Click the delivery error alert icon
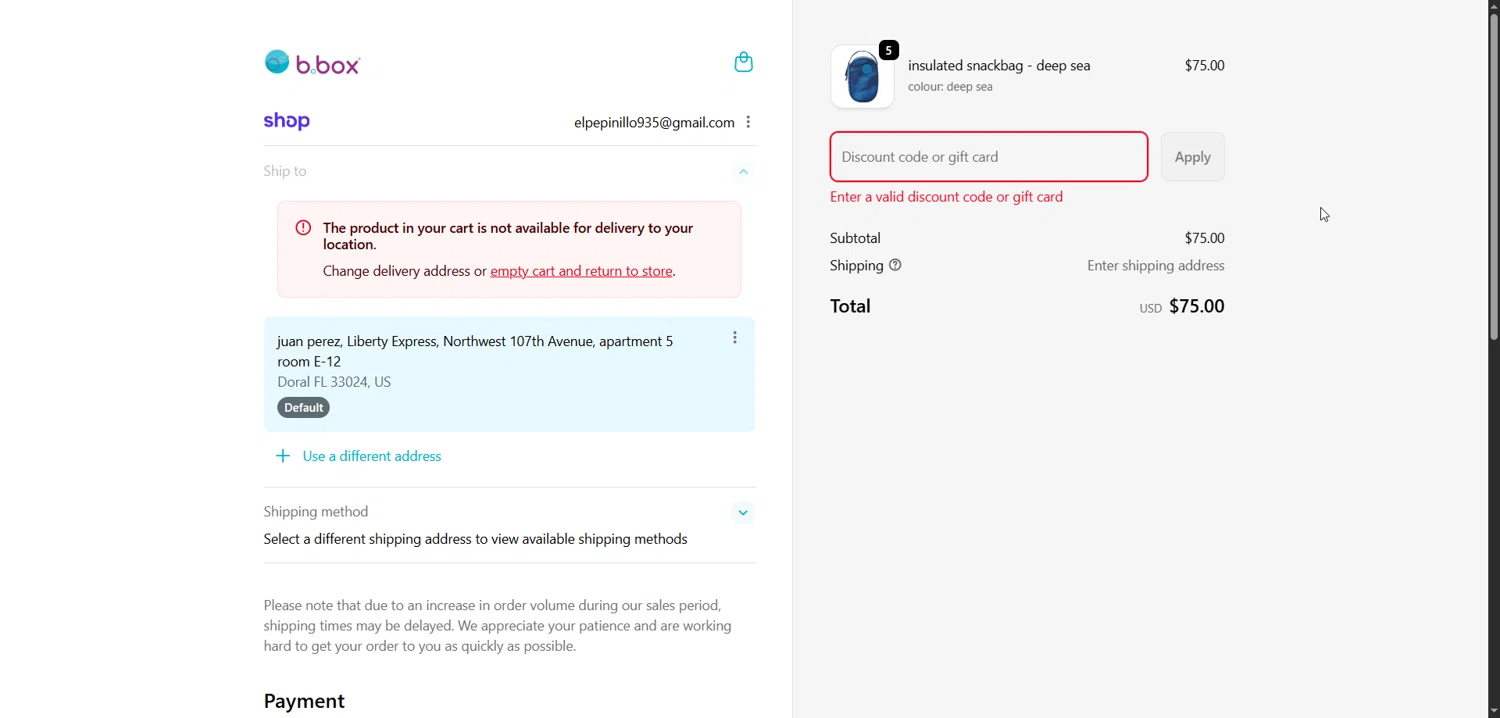 point(303,228)
